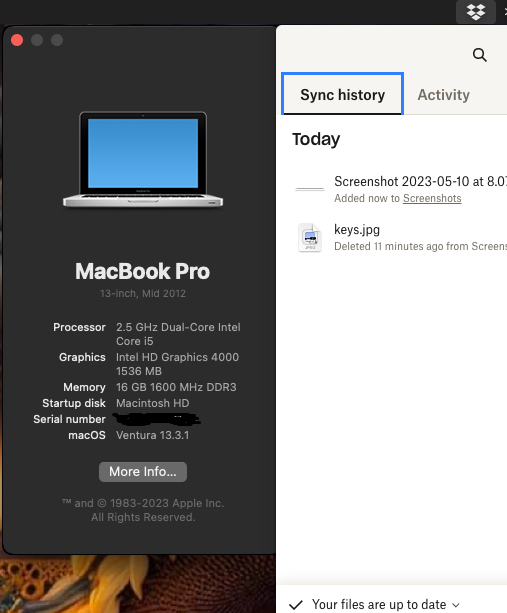Click the 'MacBook Pro' title text
507x613 pixels.
(143, 271)
